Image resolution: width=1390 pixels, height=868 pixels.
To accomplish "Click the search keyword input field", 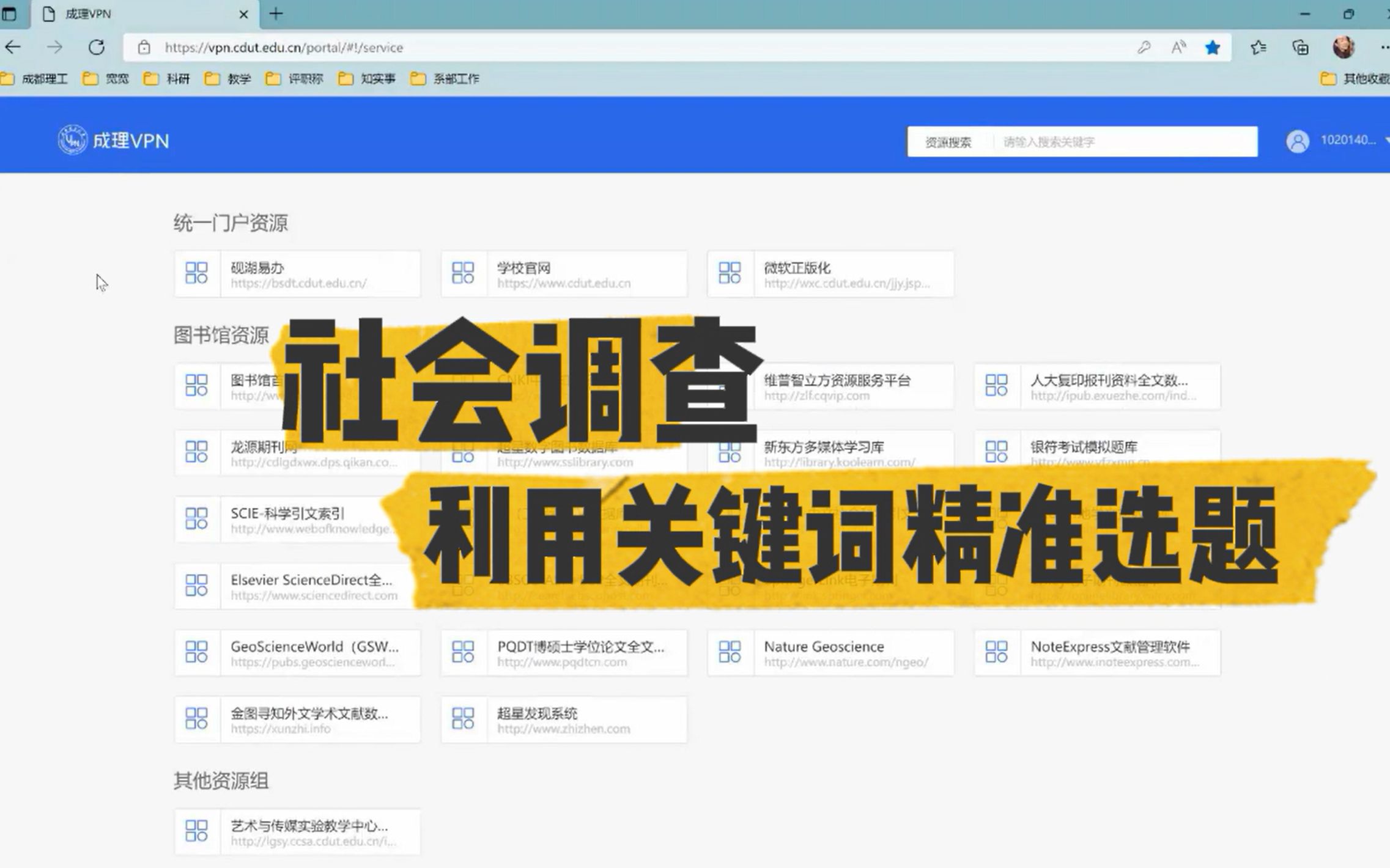I will point(1125,142).
